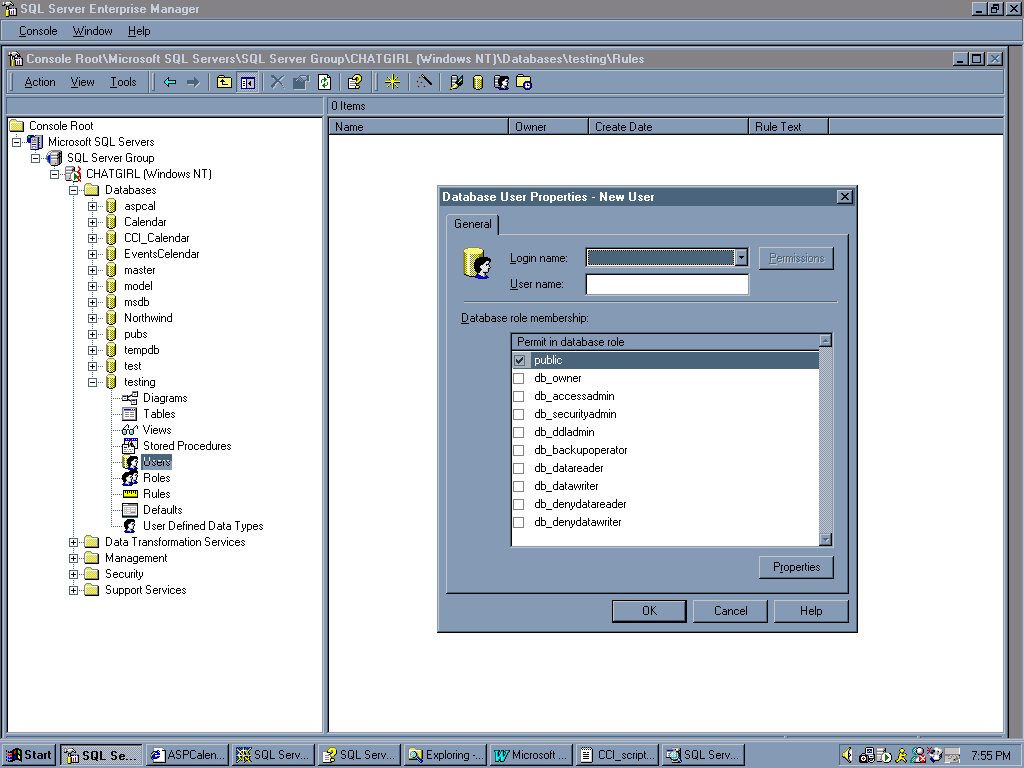Expand Data Transformation Services node
Viewport: 1024px width, 768px height.
pos(73,542)
